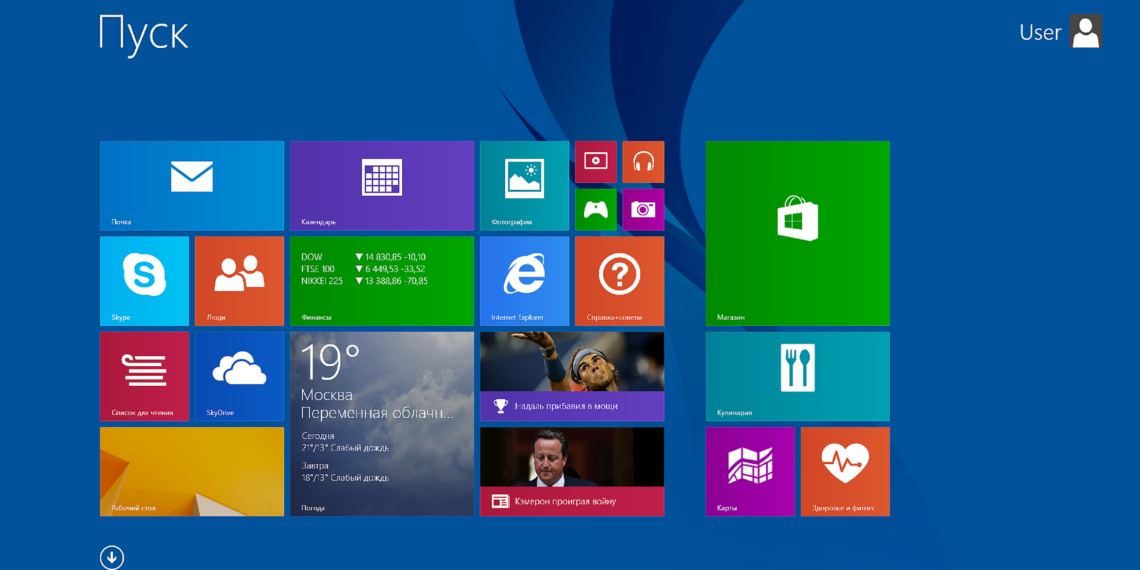Open the Desktop (Рабочий стол) tile
This screenshot has height=570, width=1140.
pos(191,471)
